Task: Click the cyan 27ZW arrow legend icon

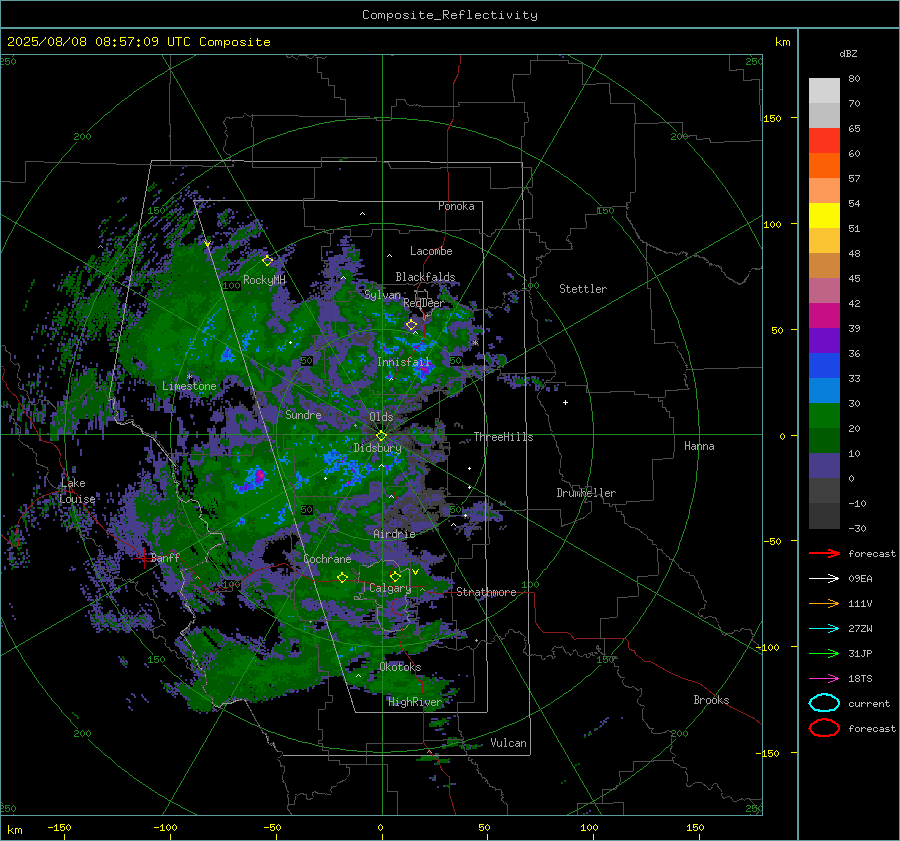Action: coord(824,629)
